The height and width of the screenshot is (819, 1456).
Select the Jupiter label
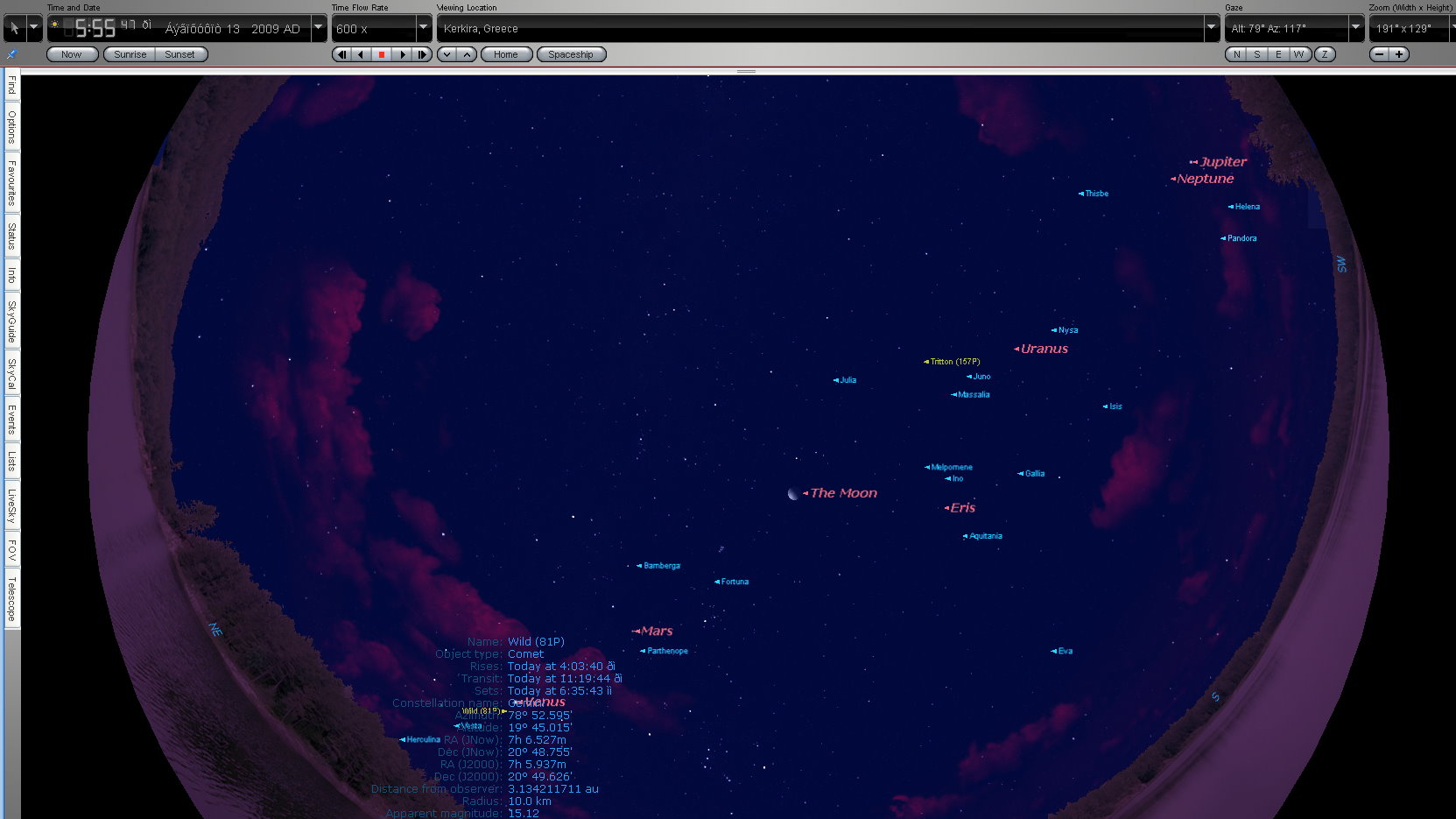click(x=1223, y=161)
